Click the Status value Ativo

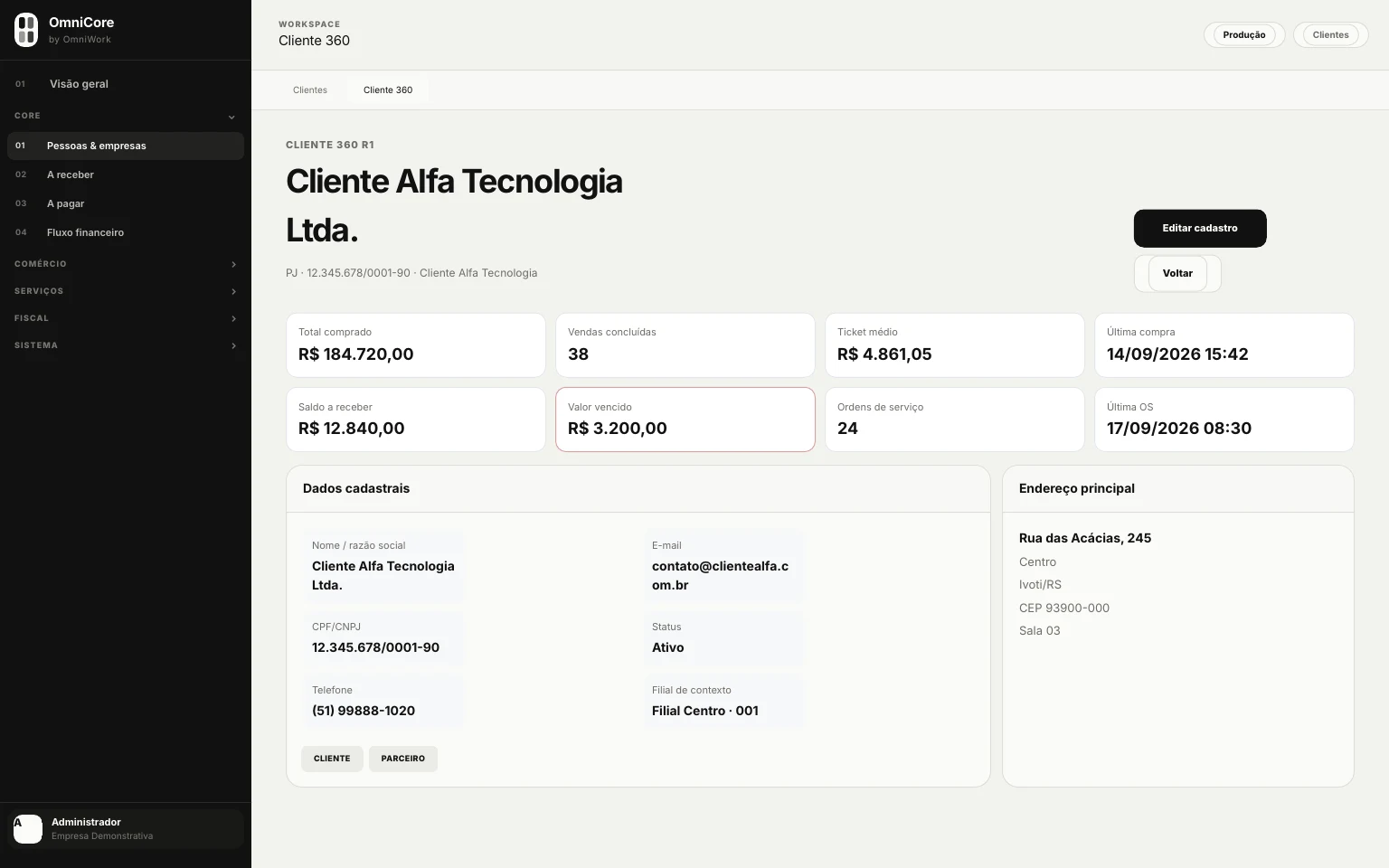coord(668,647)
